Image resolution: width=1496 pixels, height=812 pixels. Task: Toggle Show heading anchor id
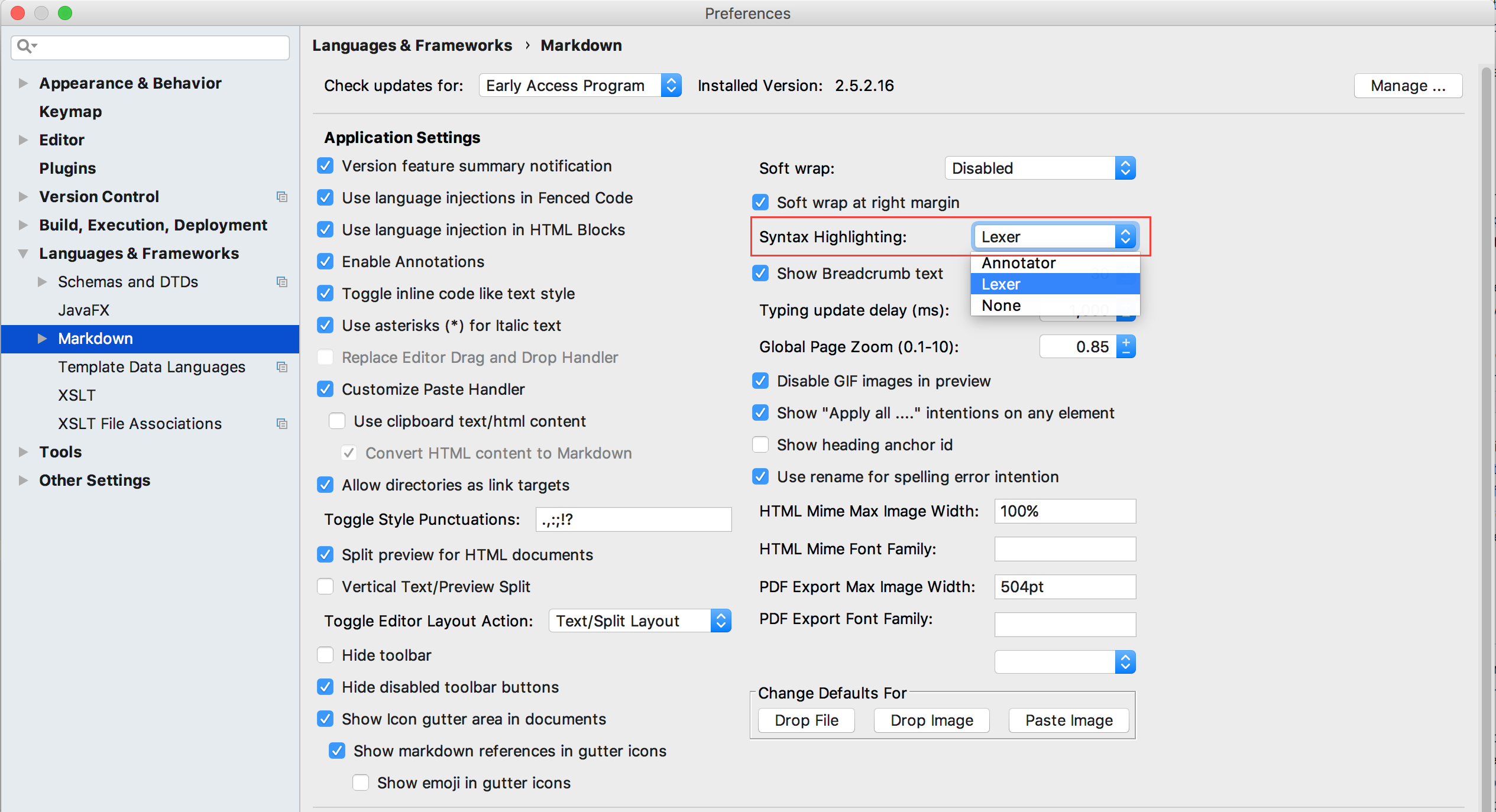(x=760, y=444)
